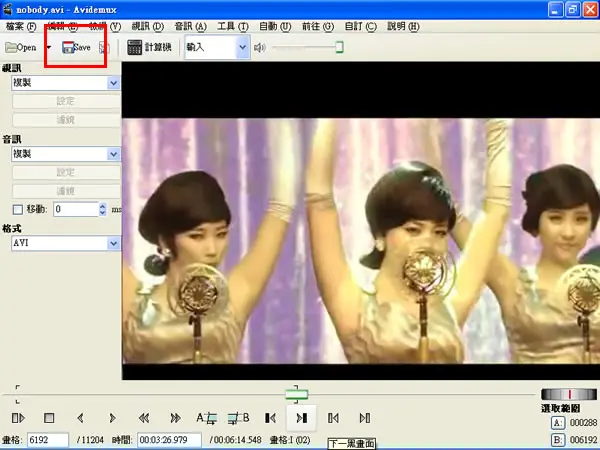Jump to next keyframe double-arrow
The width and height of the screenshot is (600, 450).
coord(176,418)
